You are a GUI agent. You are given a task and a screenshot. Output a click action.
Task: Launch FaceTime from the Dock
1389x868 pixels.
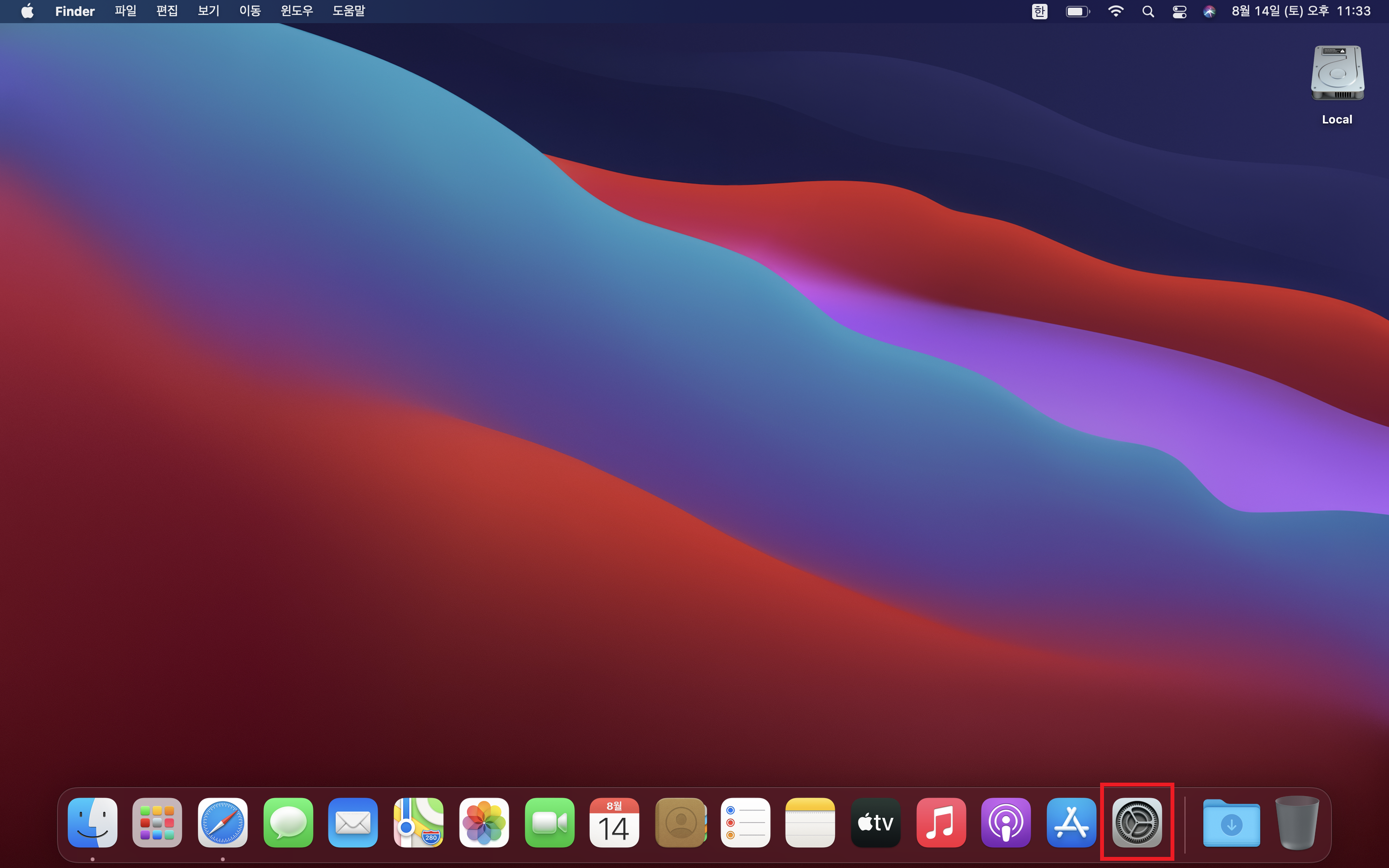point(549,822)
